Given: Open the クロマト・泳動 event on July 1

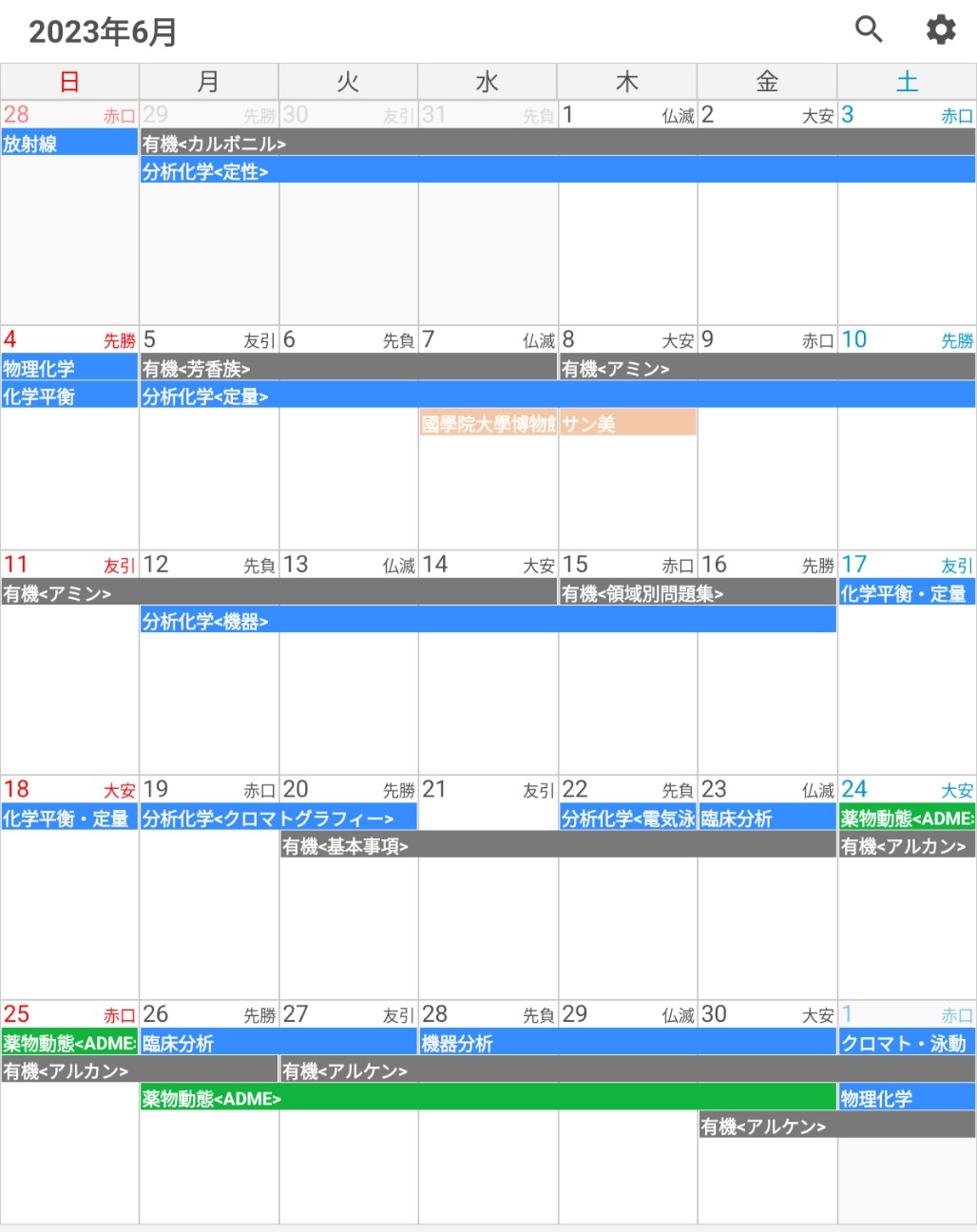Looking at the screenshot, I should [908, 1043].
